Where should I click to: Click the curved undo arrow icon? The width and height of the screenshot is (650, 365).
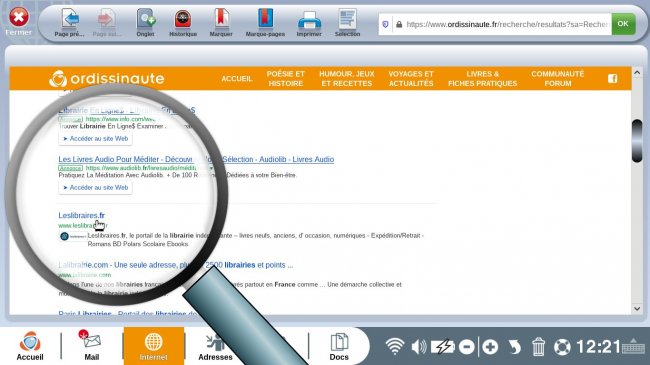click(514, 347)
